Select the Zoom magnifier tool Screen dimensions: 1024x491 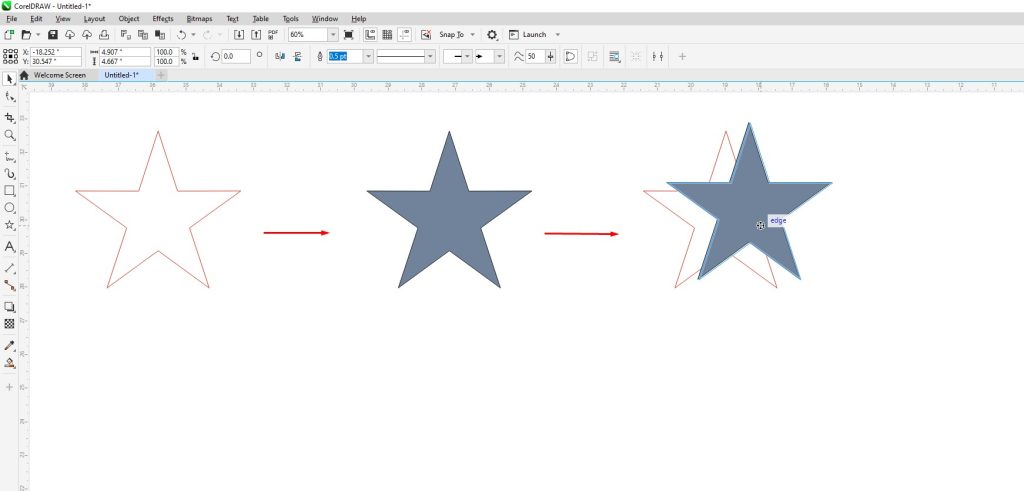(10, 135)
